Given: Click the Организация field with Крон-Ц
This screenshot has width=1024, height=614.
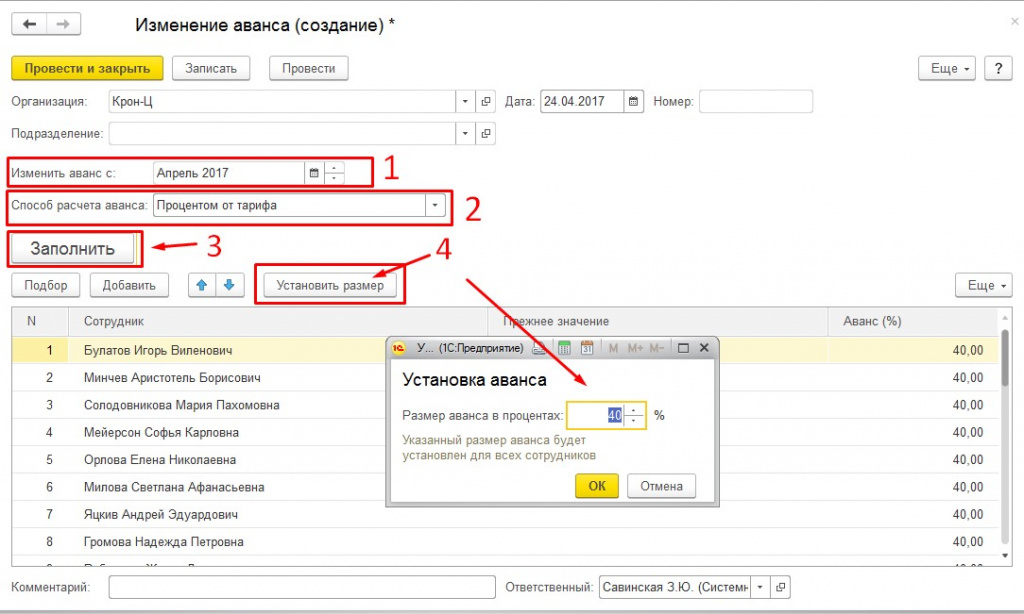Looking at the screenshot, I should click(282, 101).
